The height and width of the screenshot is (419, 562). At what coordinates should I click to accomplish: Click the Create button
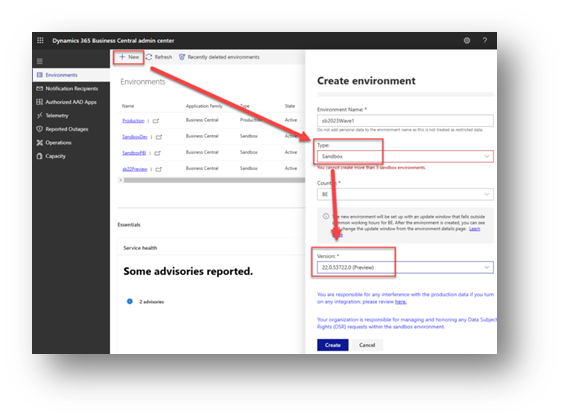333,345
